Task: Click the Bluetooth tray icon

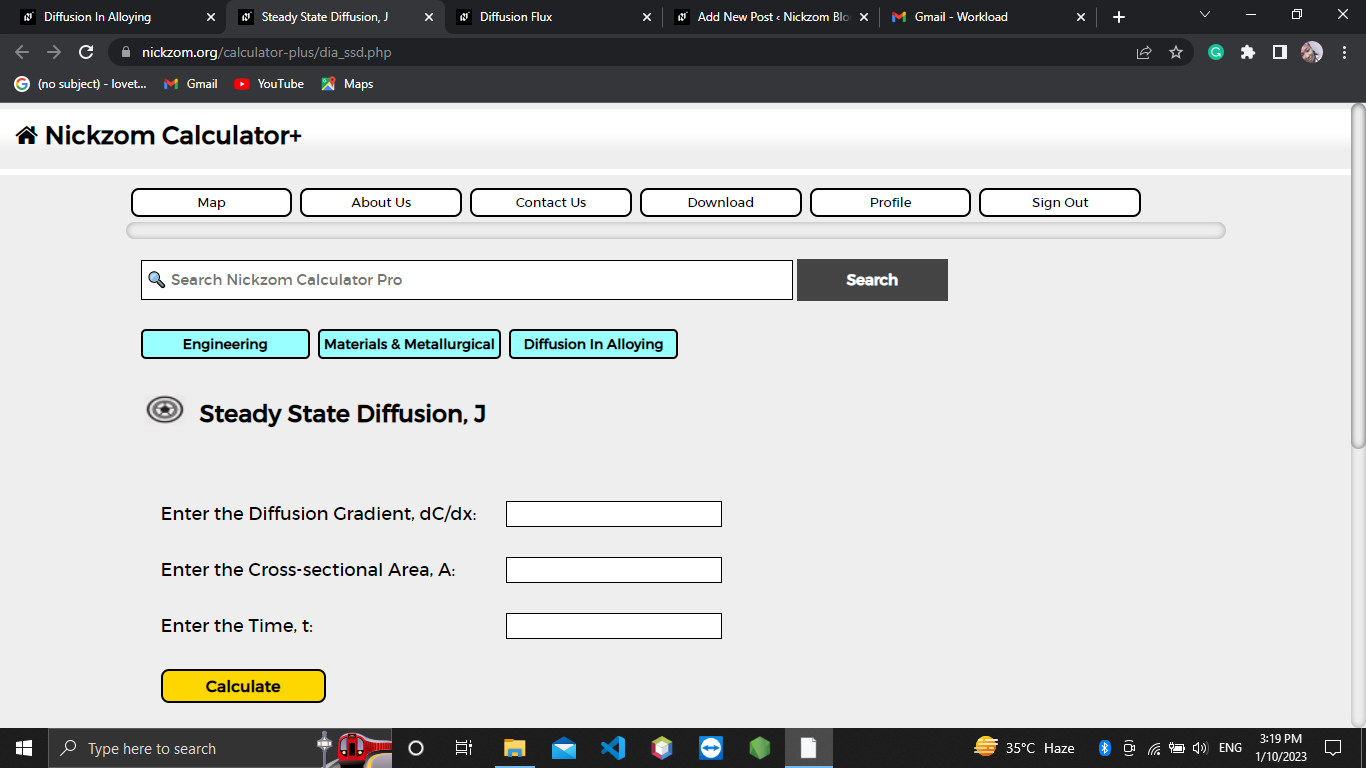Action: pos(1105,748)
